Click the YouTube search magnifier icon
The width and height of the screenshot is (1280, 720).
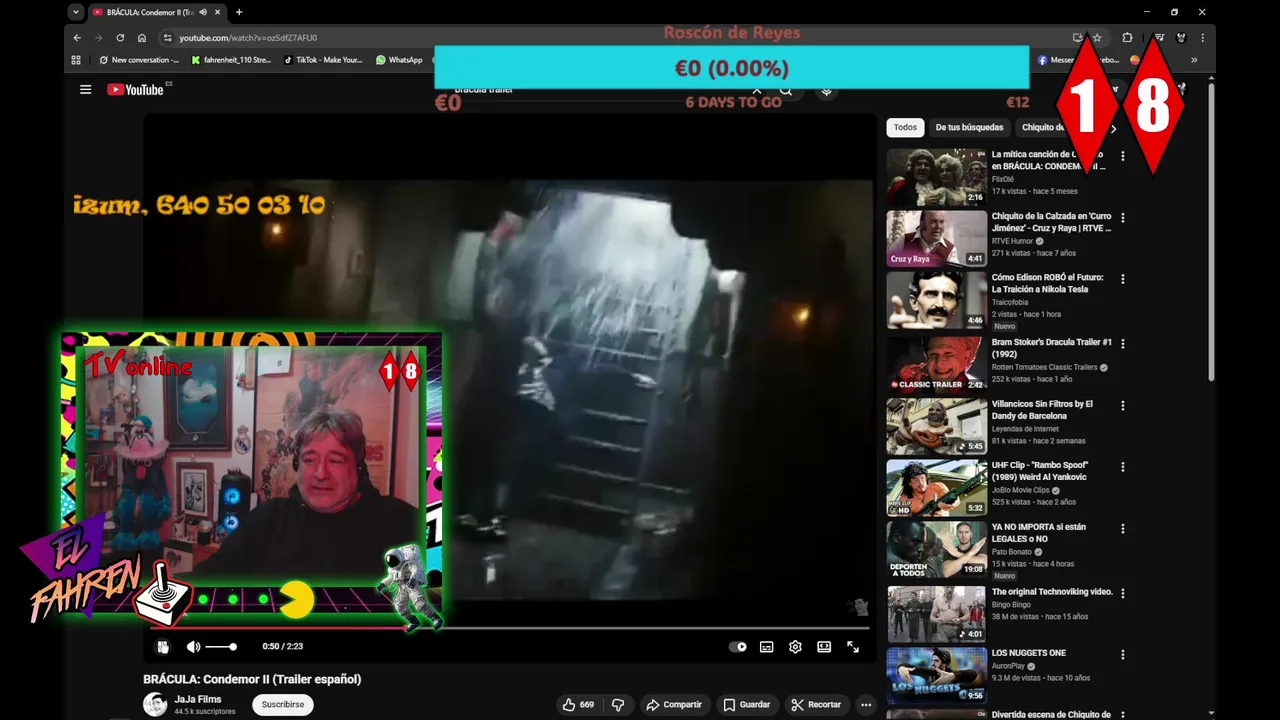pyautogui.click(x=786, y=90)
